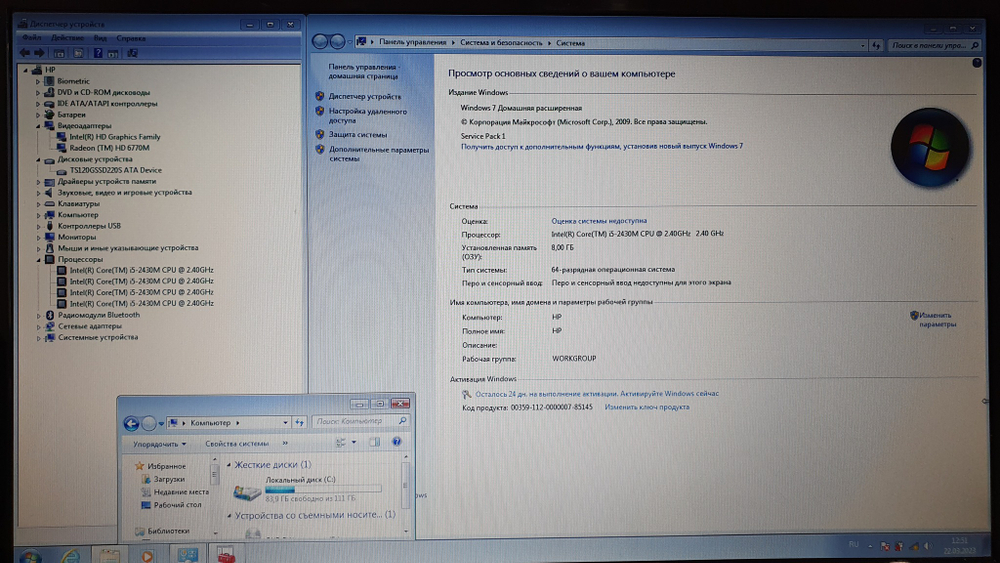Click search magnifier in Компьютер window
Screen dimensions: 1000x563
click(402, 421)
